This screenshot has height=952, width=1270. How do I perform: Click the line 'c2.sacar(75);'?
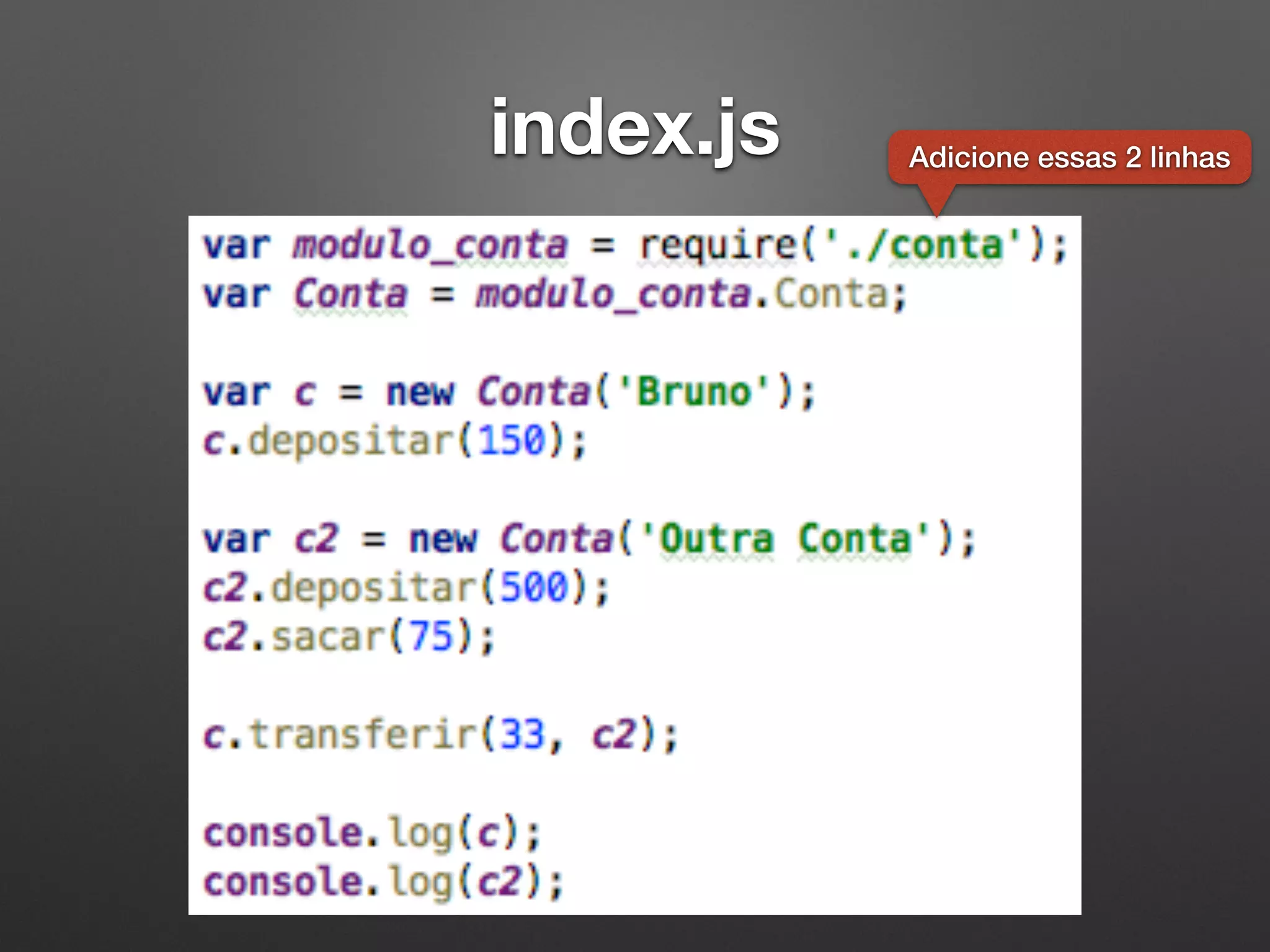(349, 638)
